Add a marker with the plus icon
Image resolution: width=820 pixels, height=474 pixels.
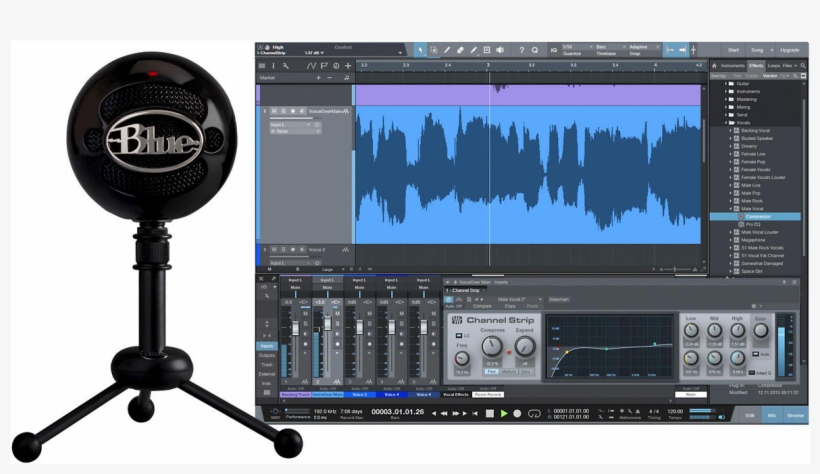(318, 77)
